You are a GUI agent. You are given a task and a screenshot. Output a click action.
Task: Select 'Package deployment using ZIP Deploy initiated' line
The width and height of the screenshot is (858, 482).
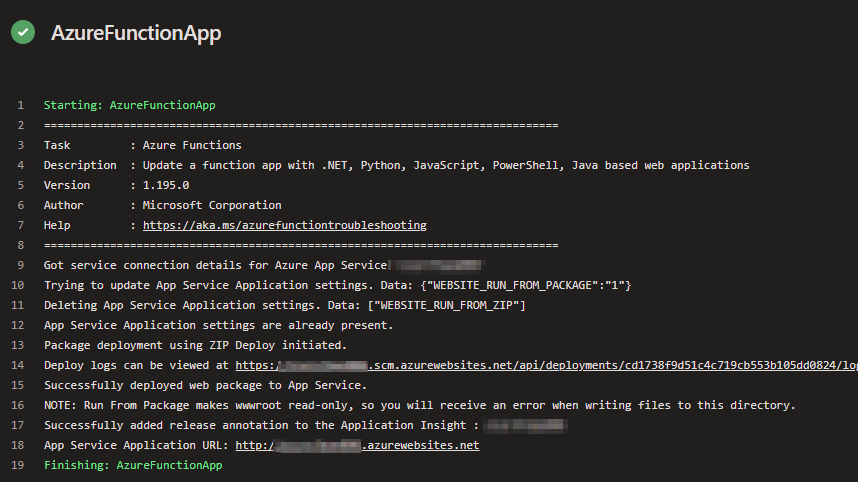coord(195,345)
